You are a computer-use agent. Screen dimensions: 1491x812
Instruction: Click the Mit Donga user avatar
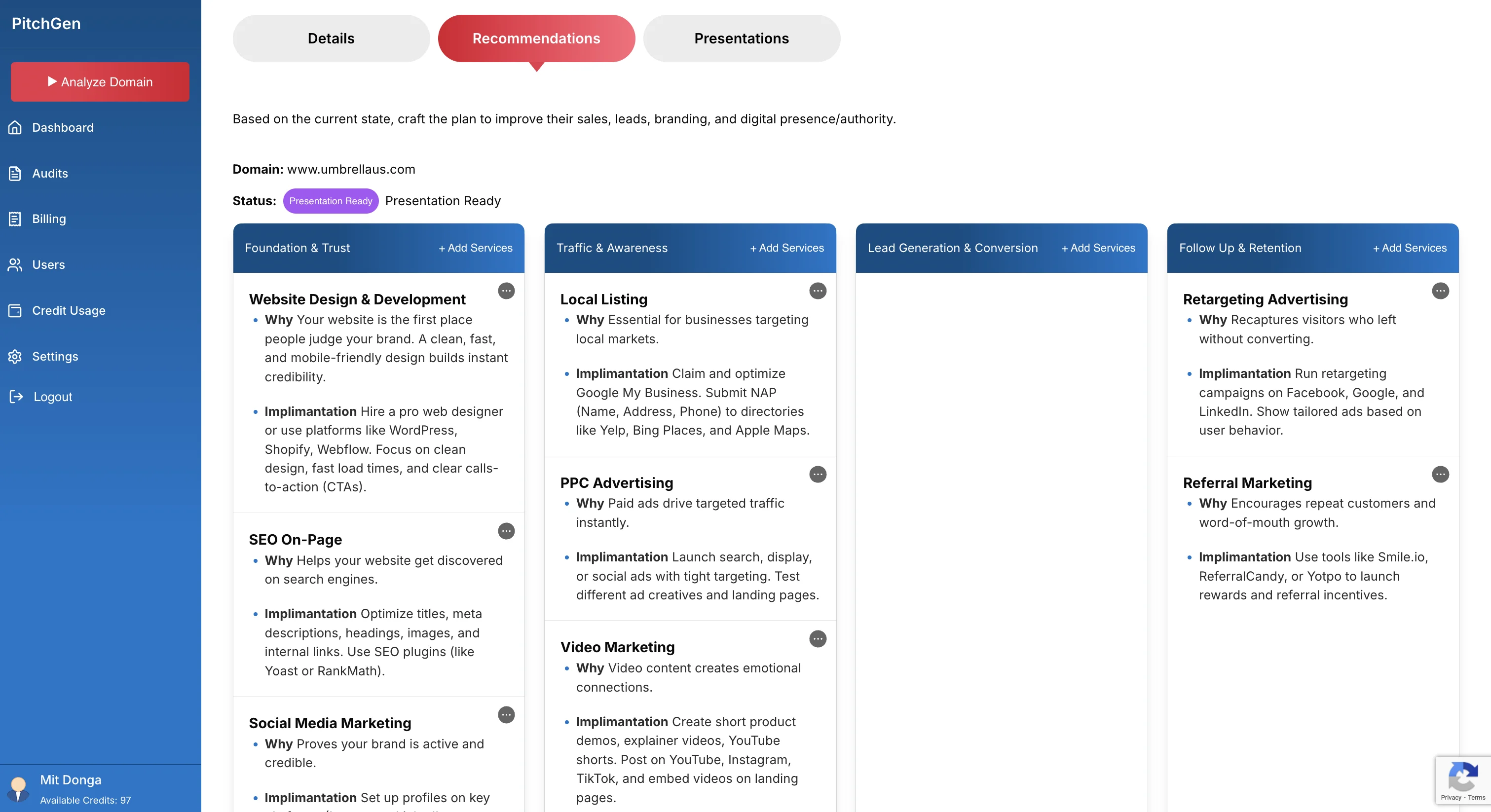point(18,788)
